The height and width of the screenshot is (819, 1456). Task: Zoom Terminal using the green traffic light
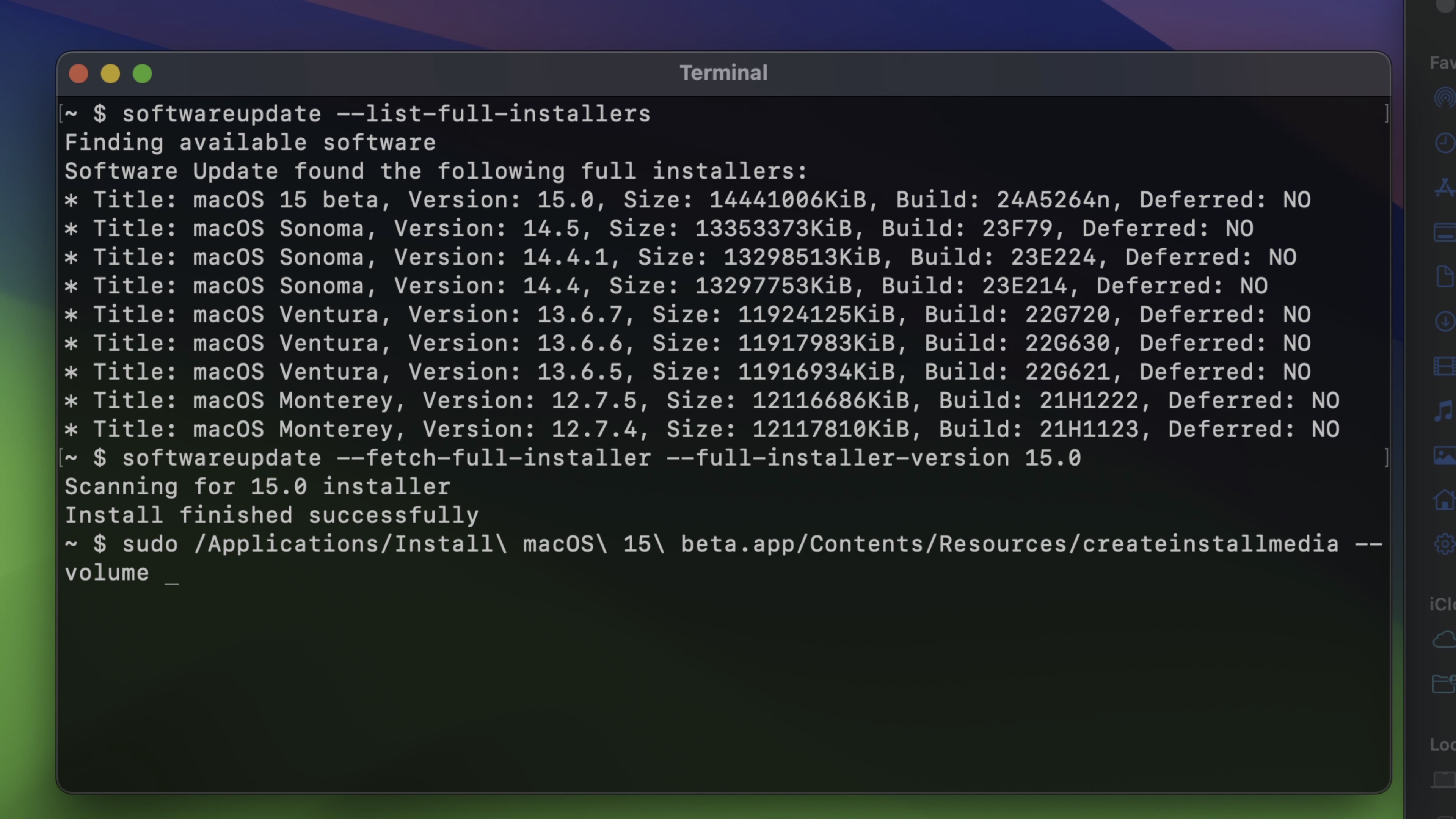click(x=143, y=74)
